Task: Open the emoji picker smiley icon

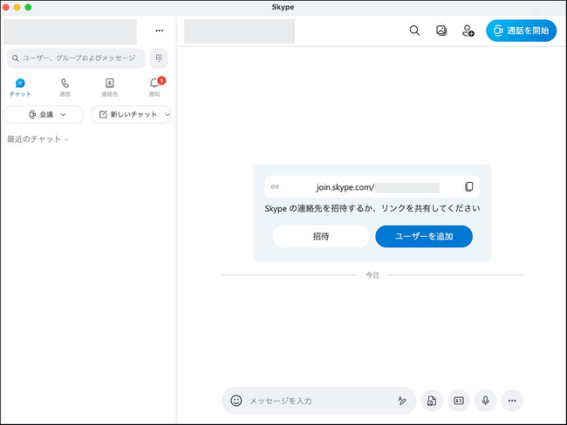Action: [x=236, y=400]
